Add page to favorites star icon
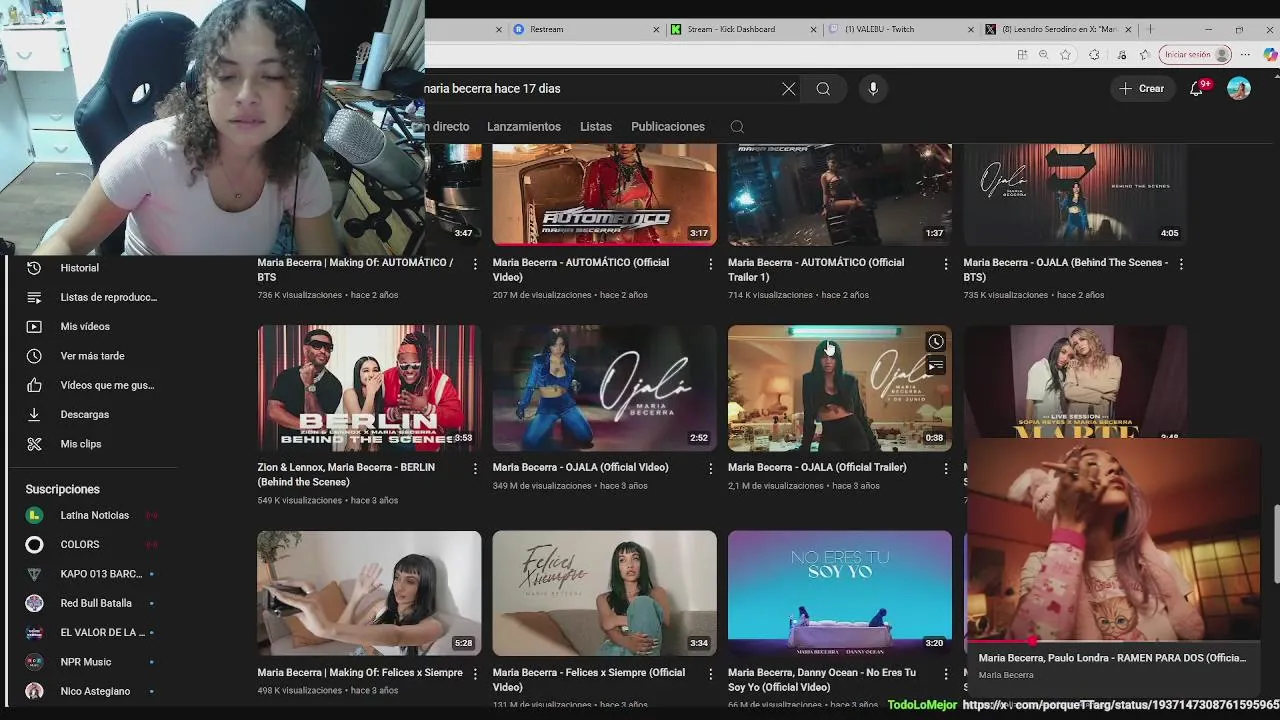 (x=1065, y=55)
